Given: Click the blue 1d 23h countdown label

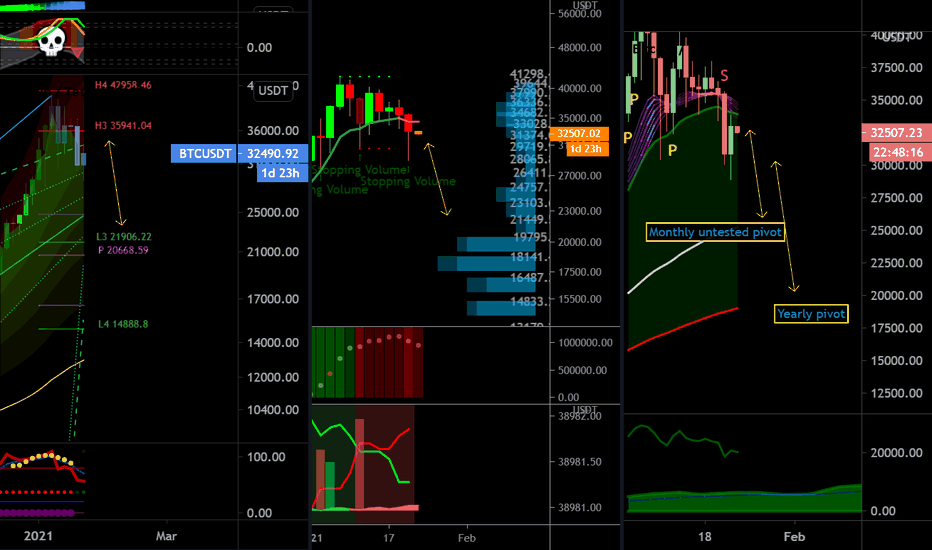Looking at the screenshot, I should (282, 173).
